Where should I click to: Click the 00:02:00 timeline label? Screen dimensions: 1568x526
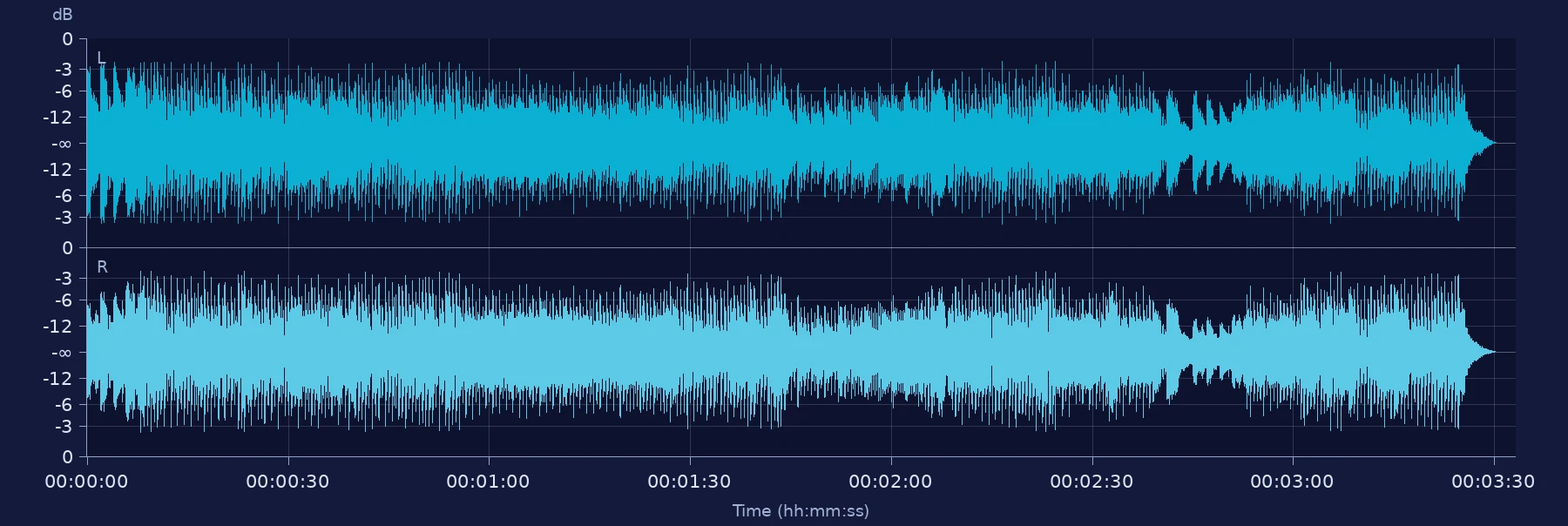(890, 482)
